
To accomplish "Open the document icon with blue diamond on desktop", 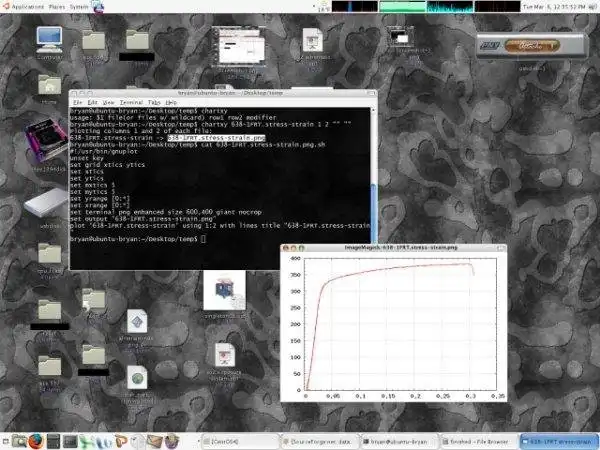I will [x=137, y=321].
